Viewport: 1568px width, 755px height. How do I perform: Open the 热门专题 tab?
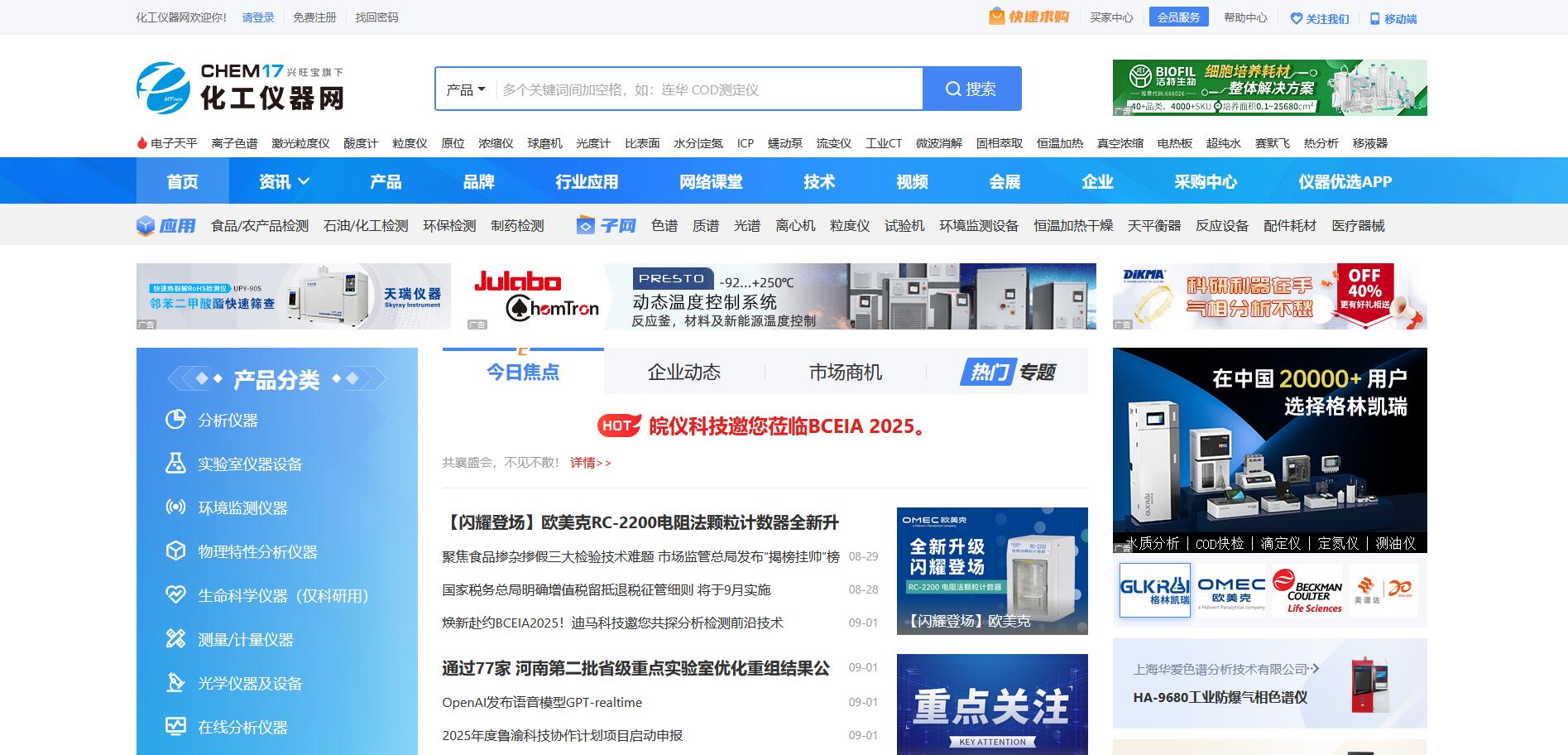coord(1008,373)
